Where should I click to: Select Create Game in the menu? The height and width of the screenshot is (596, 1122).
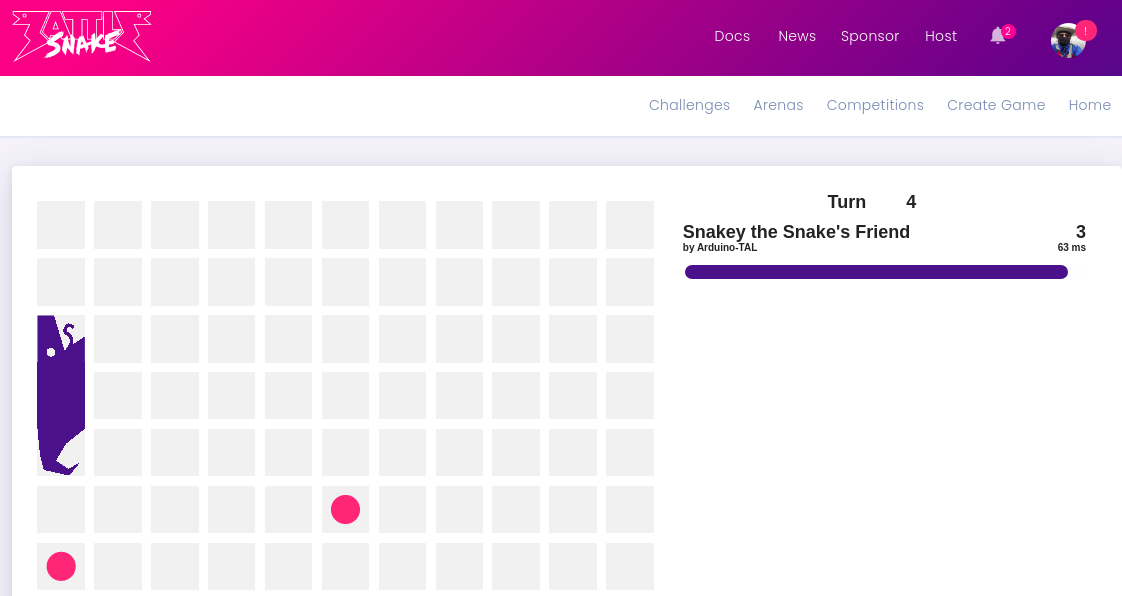(x=996, y=105)
